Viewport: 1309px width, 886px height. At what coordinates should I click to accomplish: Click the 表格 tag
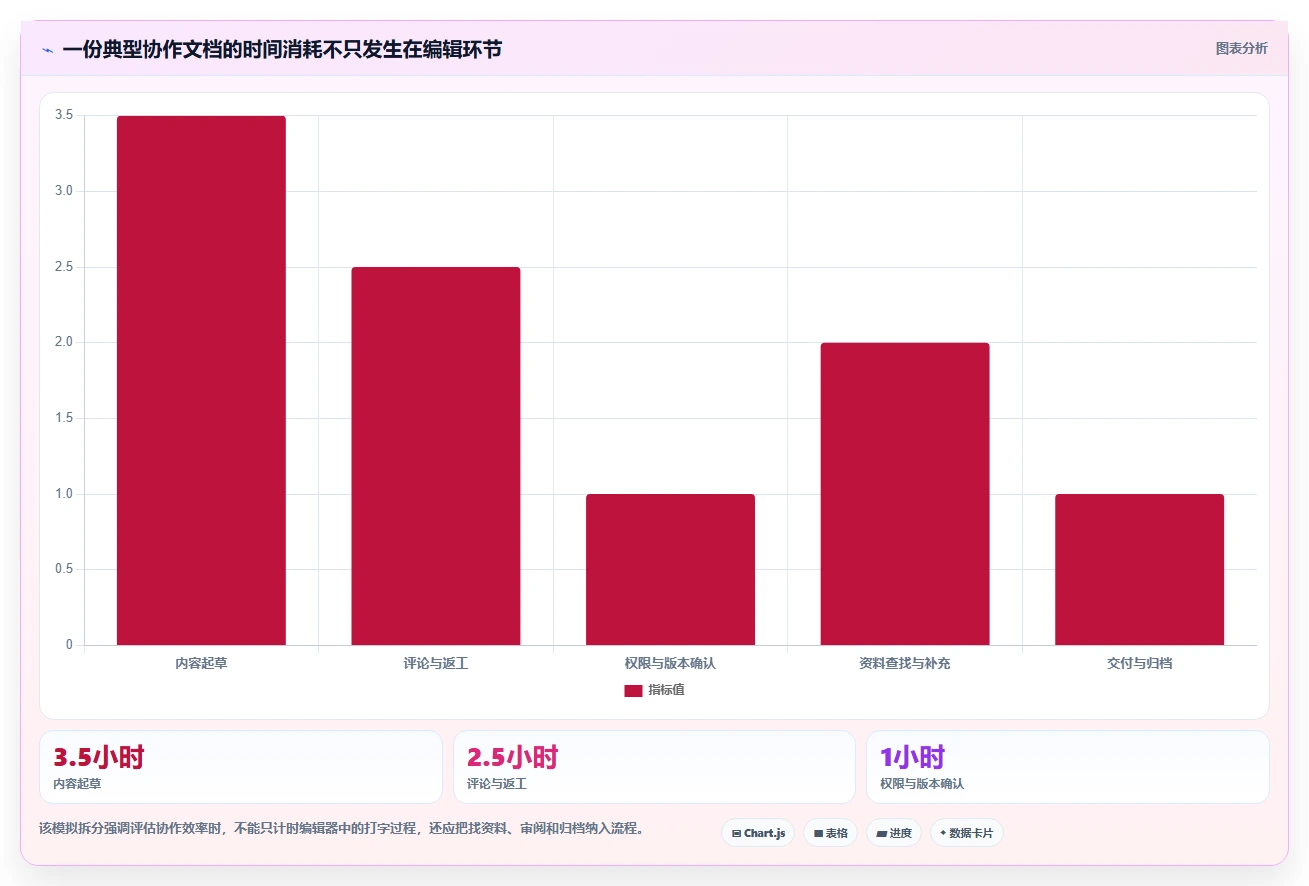(x=830, y=833)
